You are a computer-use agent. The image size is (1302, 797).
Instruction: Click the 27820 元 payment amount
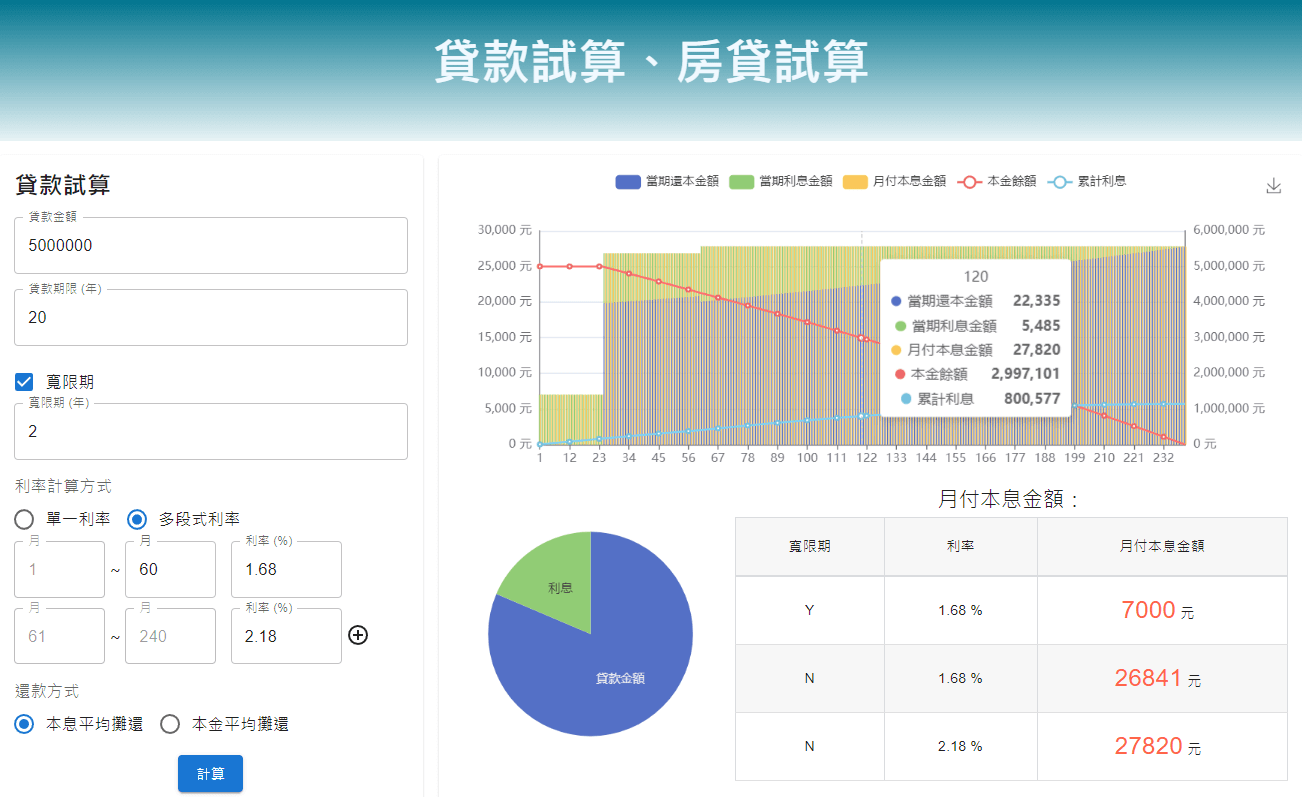(1158, 746)
